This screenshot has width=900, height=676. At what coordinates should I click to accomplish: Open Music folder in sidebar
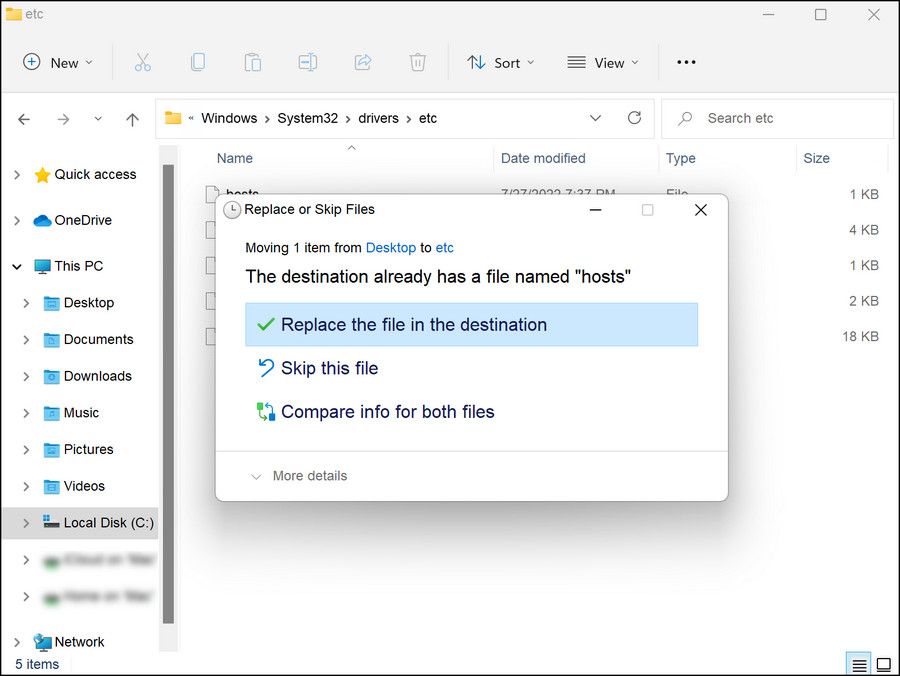coord(81,413)
